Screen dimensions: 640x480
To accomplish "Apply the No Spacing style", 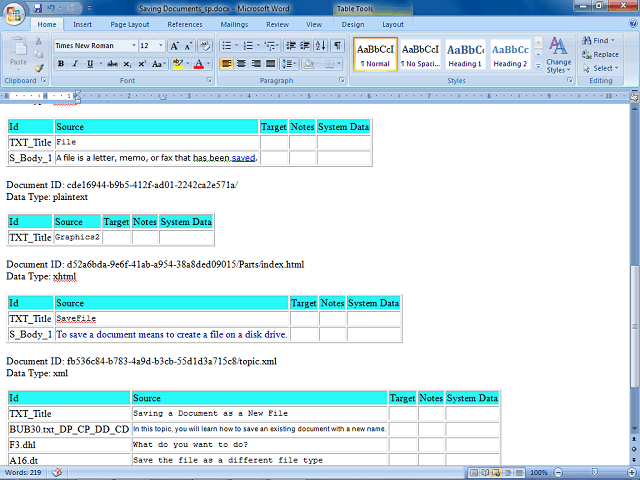I will (x=420, y=55).
